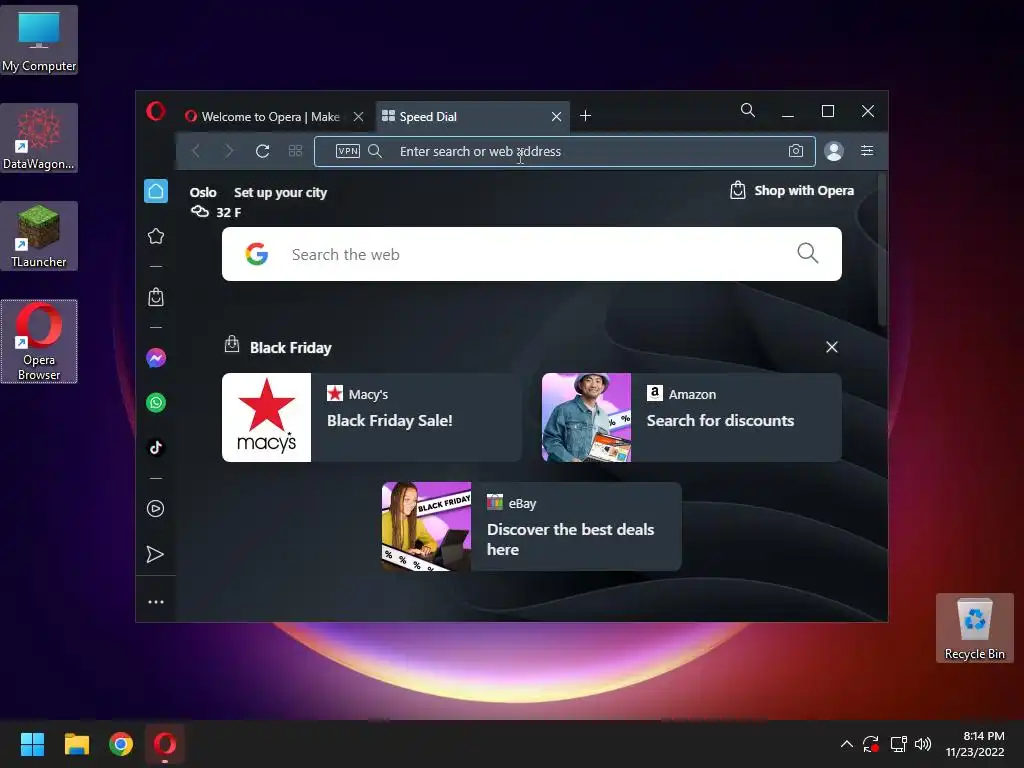The image size is (1024, 768).
Task: Open the sidebar shopping bag icon
Action: click(155, 297)
